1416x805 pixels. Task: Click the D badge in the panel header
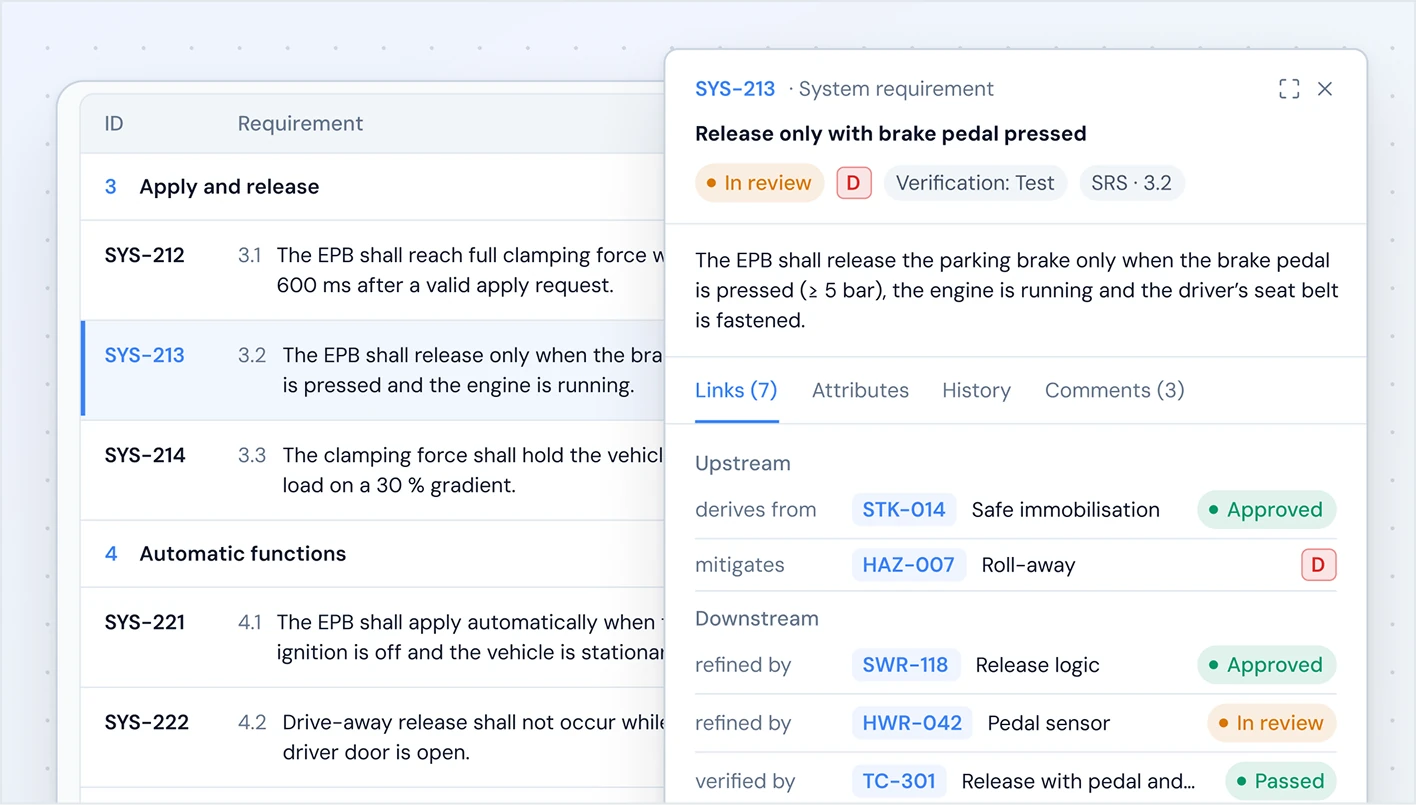click(853, 183)
